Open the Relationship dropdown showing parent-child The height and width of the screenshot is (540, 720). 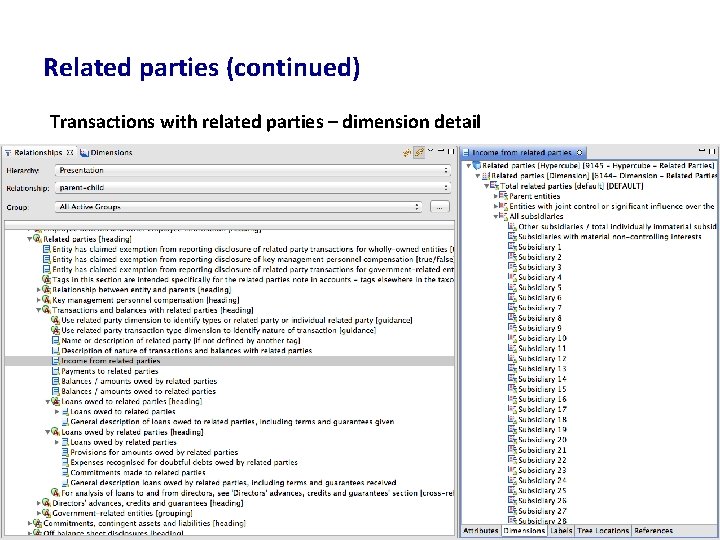click(x=253, y=188)
